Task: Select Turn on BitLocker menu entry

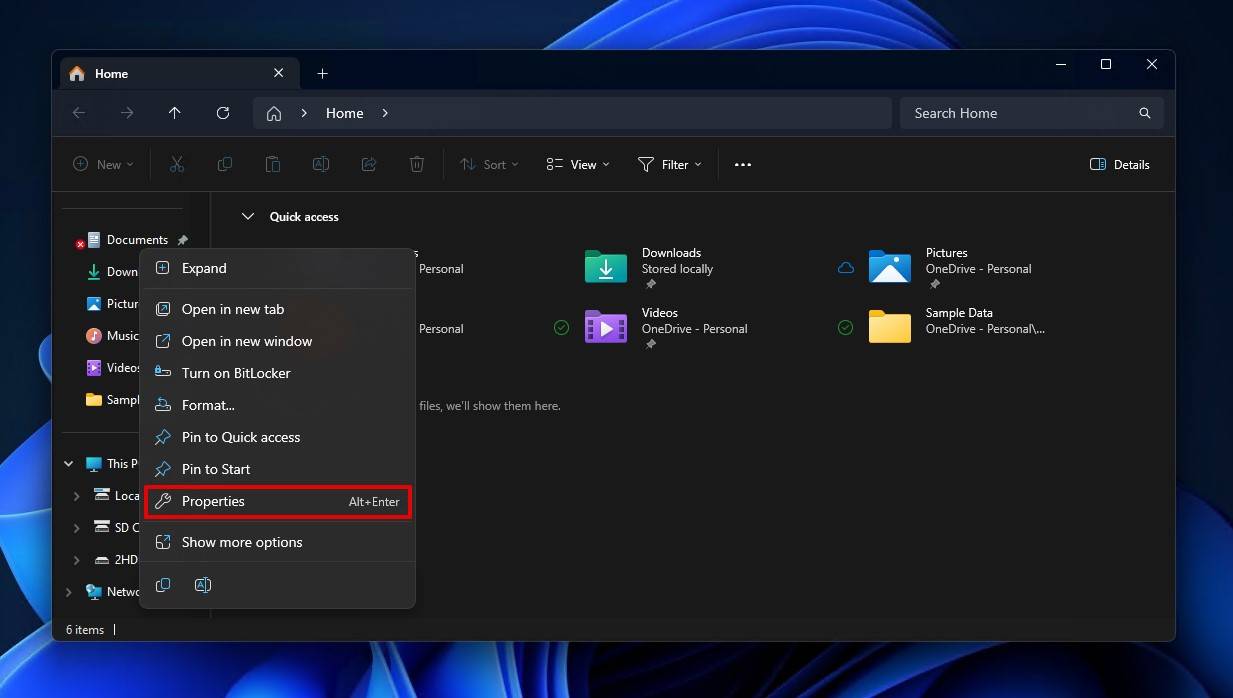Action: (x=236, y=373)
